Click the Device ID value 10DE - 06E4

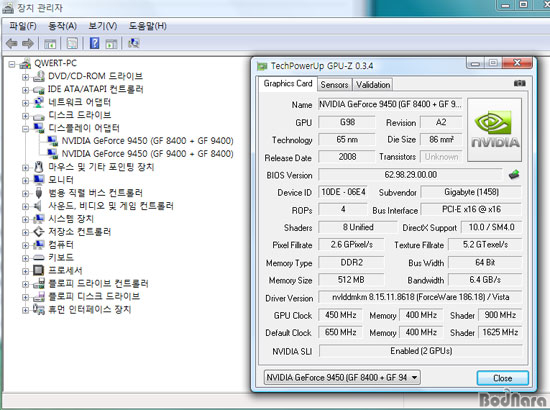click(x=343, y=192)
